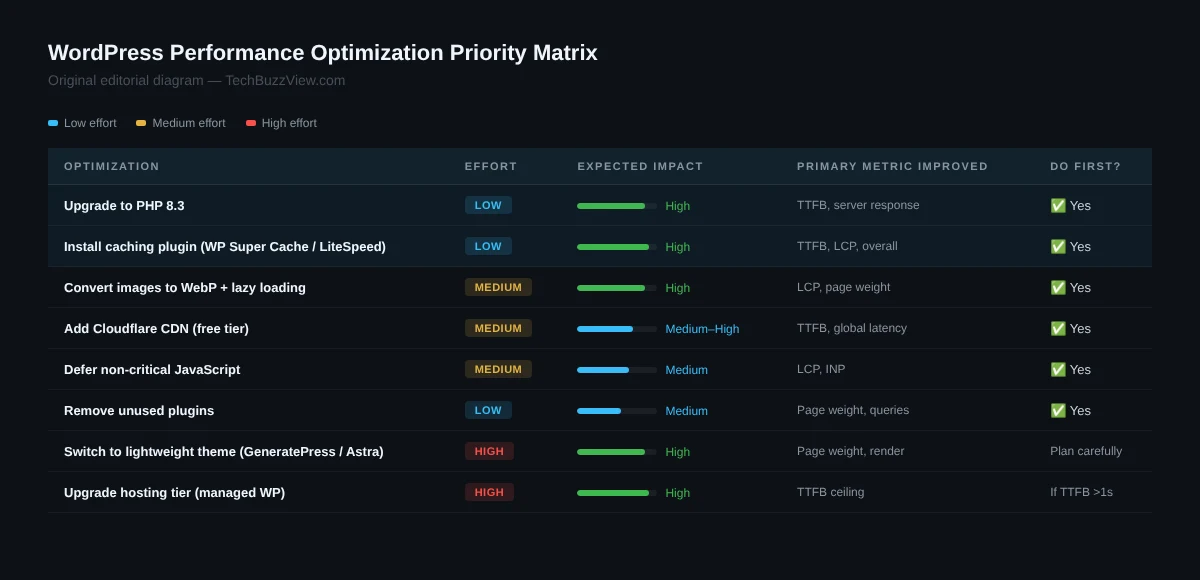Click the PRIMARY METRIC IMPROVED column header
The width and height of the screenshot is (1200, 580).
(892, 166)
